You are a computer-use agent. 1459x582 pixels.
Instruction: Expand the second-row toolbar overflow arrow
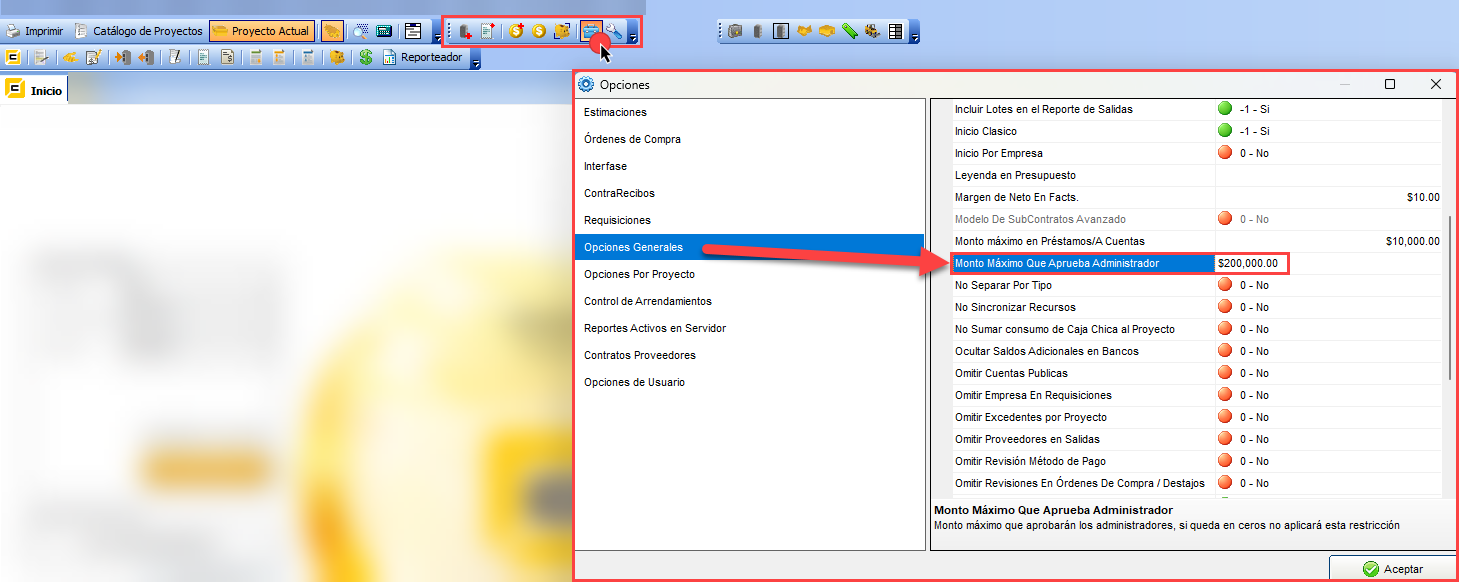(476, 62)
